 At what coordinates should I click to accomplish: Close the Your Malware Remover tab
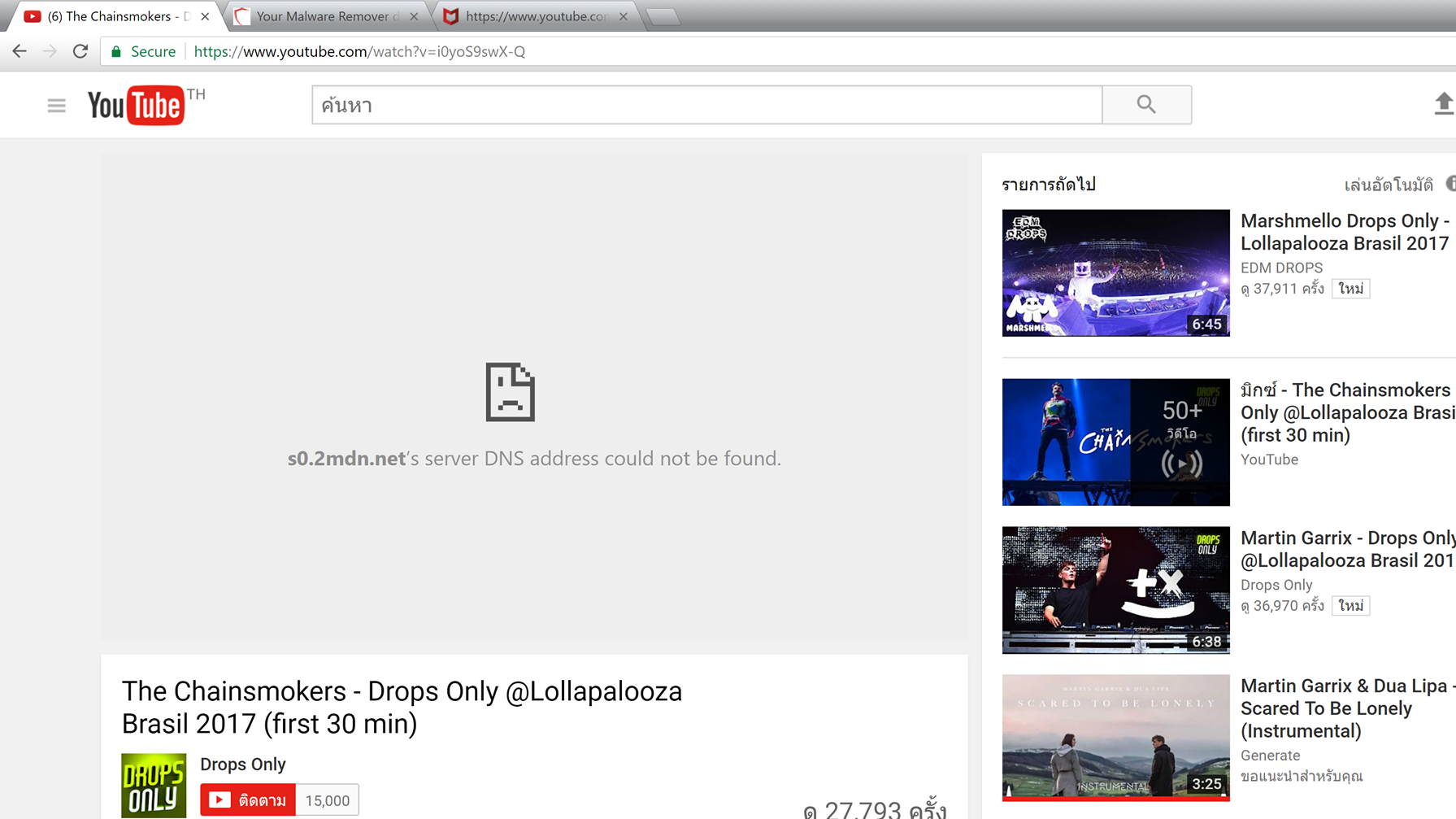point(414,16)
